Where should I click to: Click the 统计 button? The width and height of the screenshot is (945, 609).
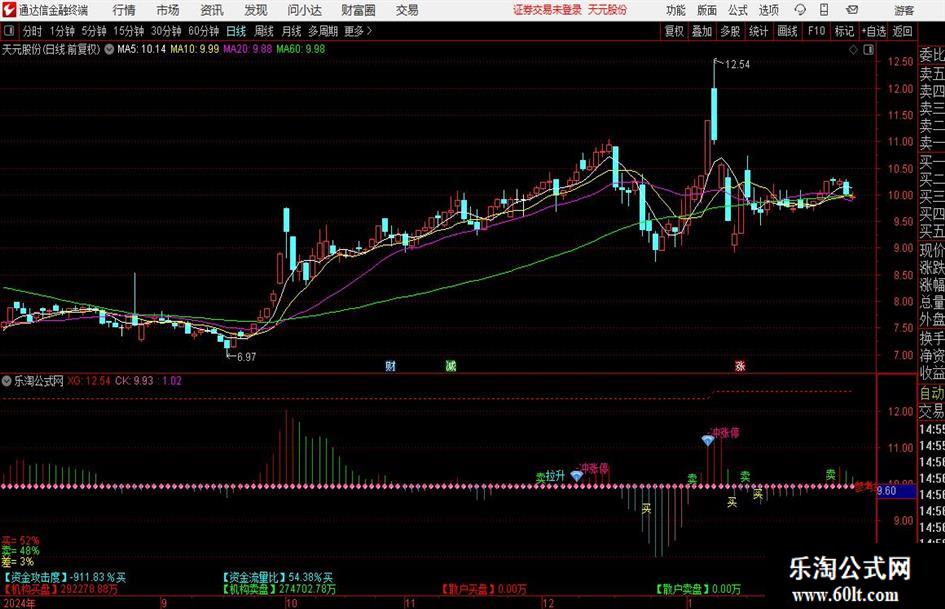pos(758,31)
